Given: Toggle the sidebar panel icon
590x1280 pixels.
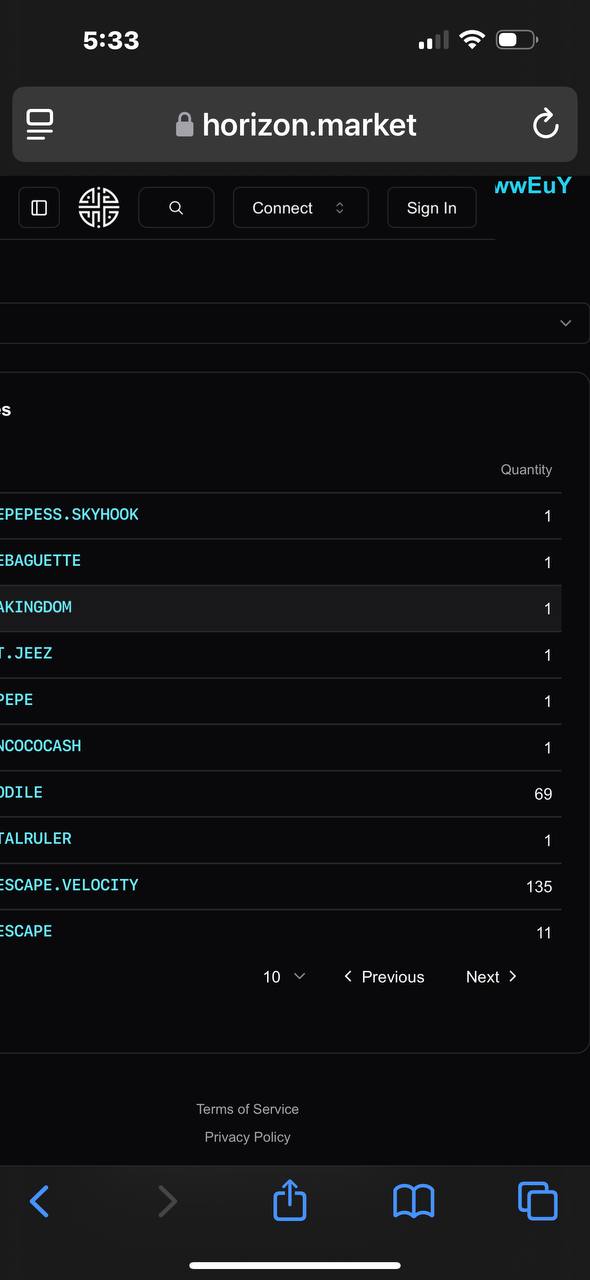Looking at the screenshot, I should [39, 208].
